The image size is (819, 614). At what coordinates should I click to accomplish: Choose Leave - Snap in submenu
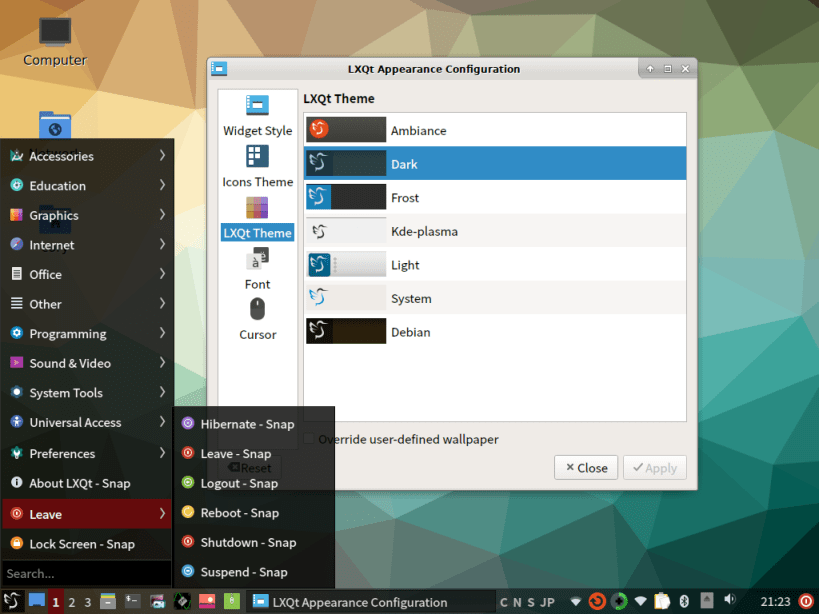pos(254,454)
